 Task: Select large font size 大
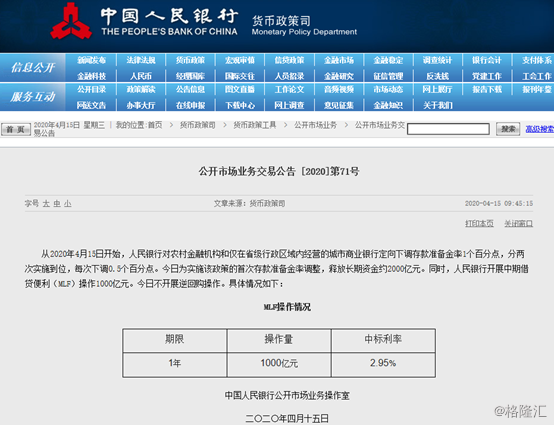tap(46, 204)
